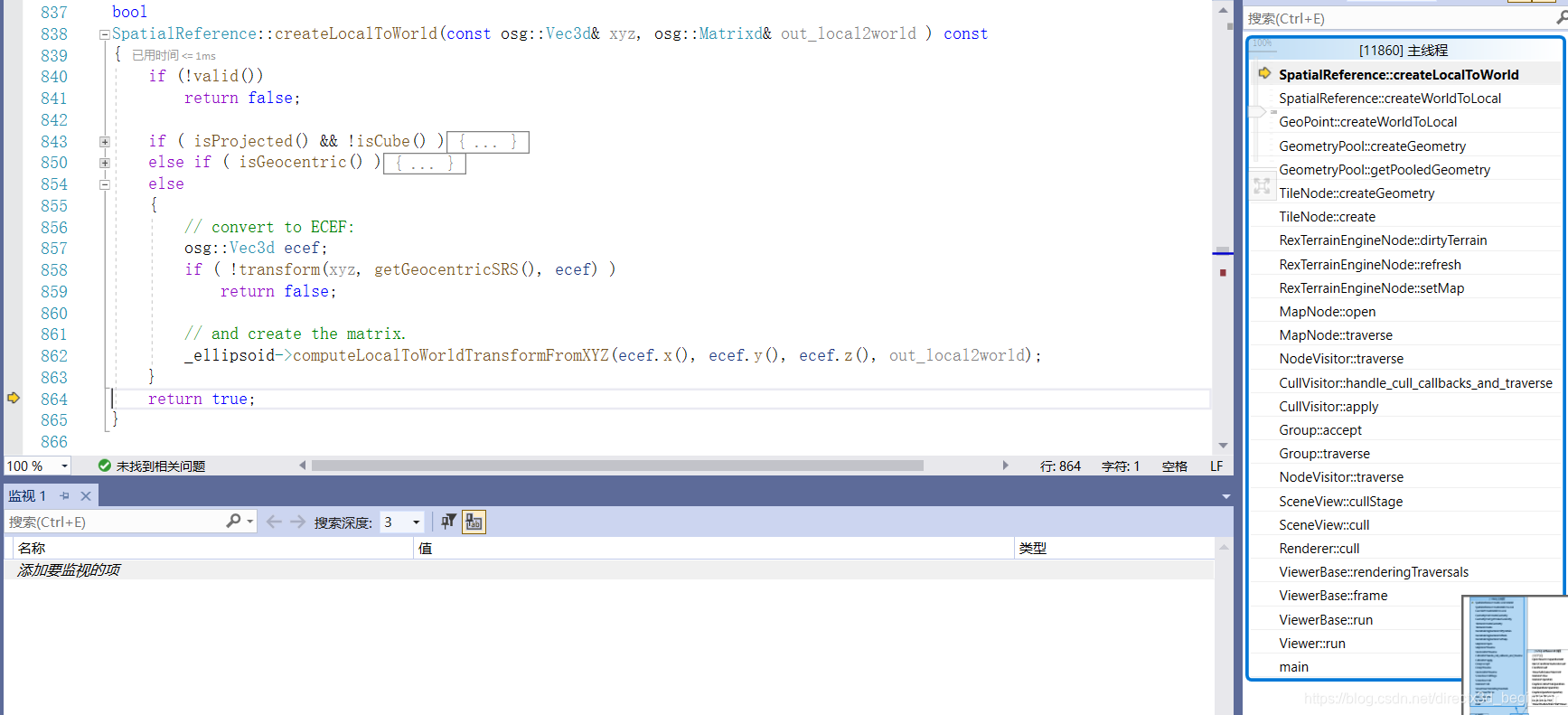
Task: Select RexTerrainEngineNode::setMap stack frame
Action: point(1371,287)
